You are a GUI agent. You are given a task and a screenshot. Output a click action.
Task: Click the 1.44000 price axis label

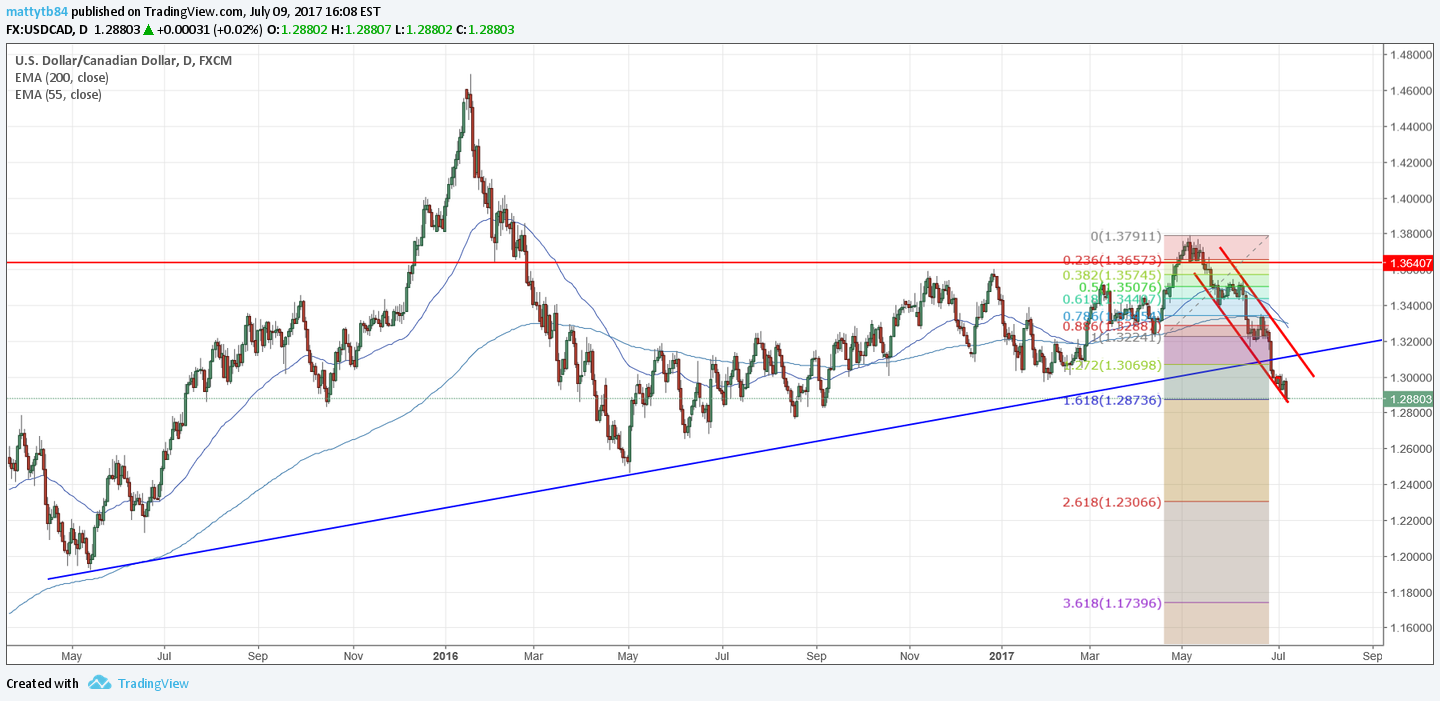[x=1409, y=127]
